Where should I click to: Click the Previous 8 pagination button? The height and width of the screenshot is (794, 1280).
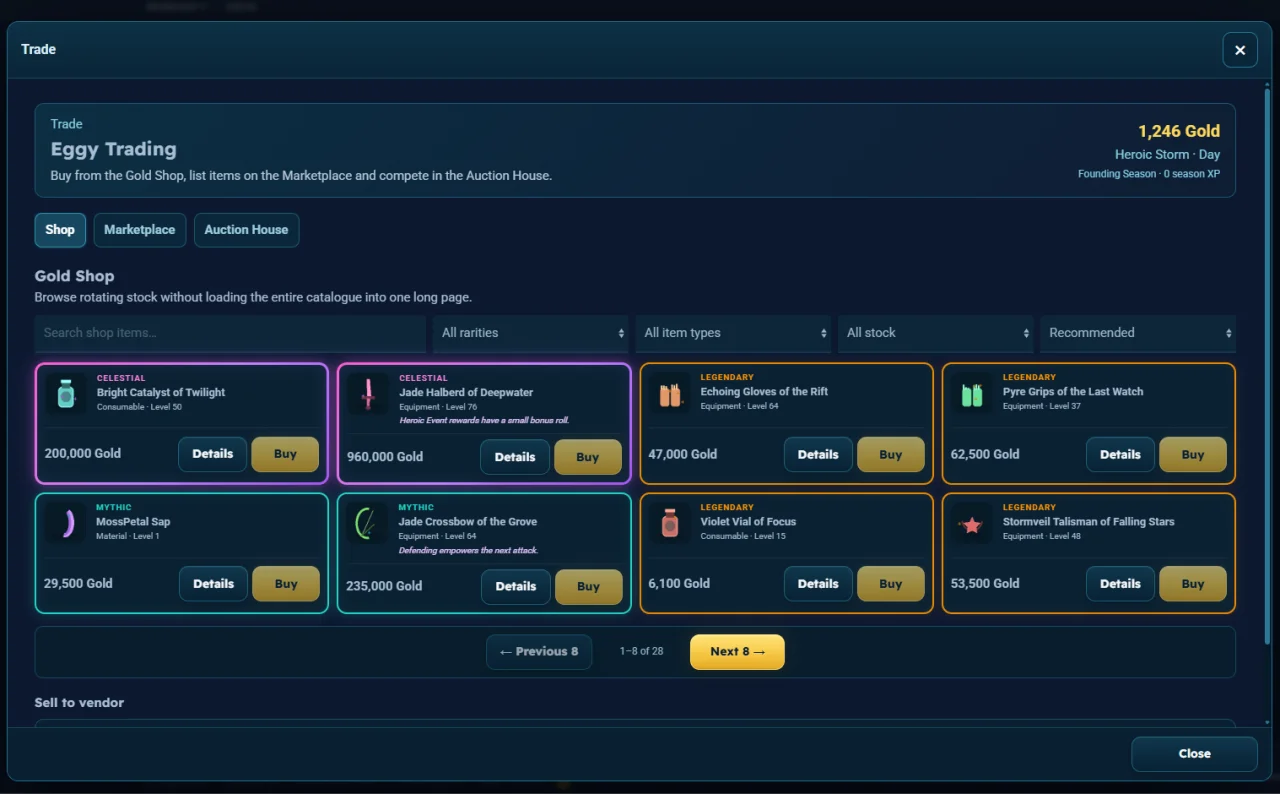[539, 652]
